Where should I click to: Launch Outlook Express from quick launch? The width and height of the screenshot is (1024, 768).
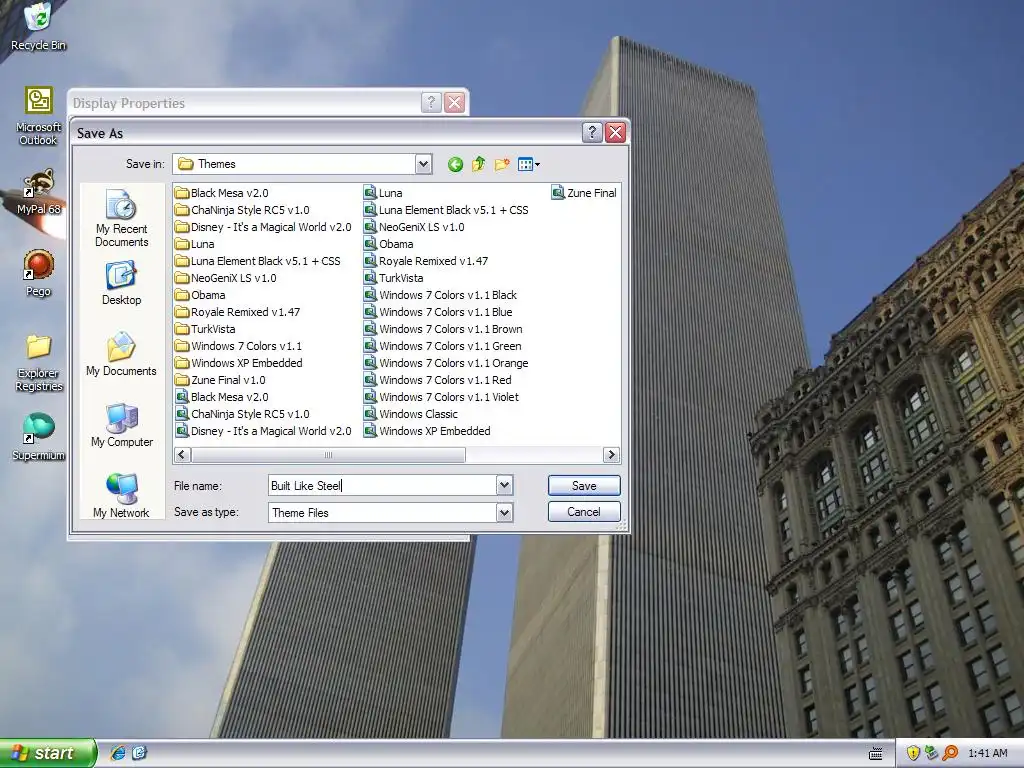[x=139, y=753]
